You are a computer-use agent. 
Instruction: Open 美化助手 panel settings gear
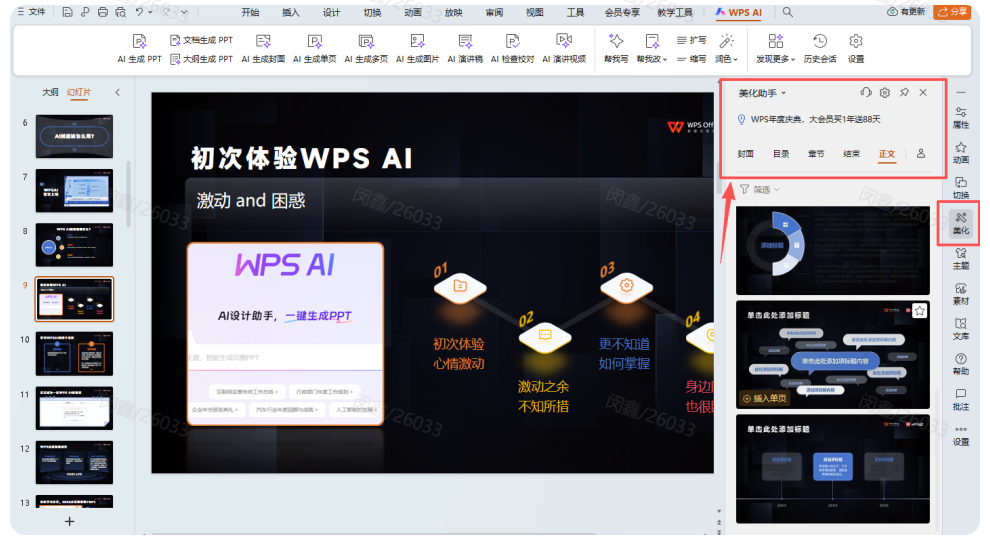coord(885,92)
